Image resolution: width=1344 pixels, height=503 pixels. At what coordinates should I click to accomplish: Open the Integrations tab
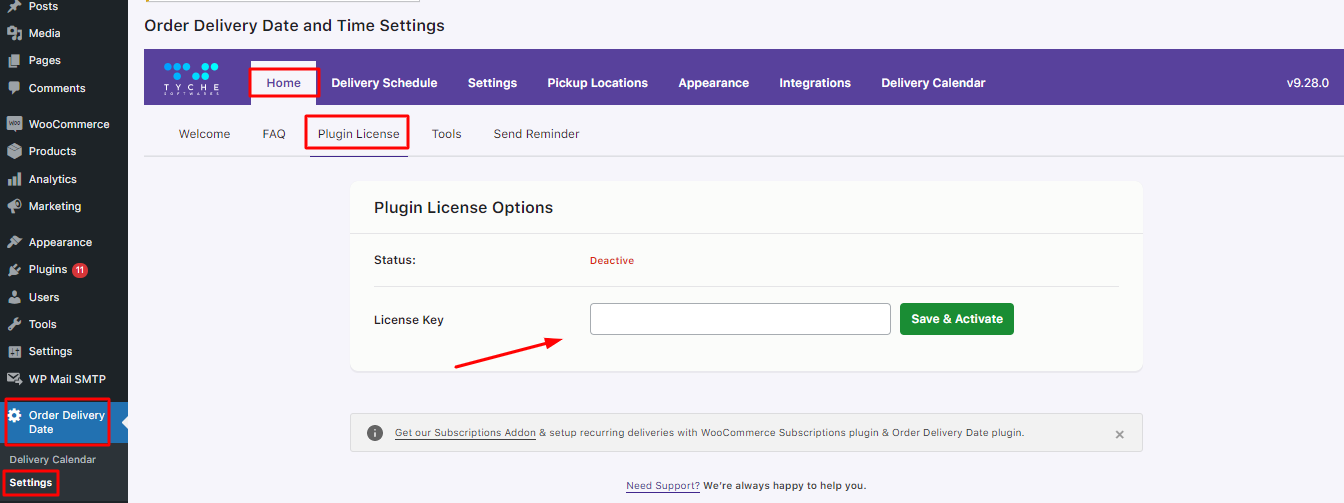pos(815,83)
